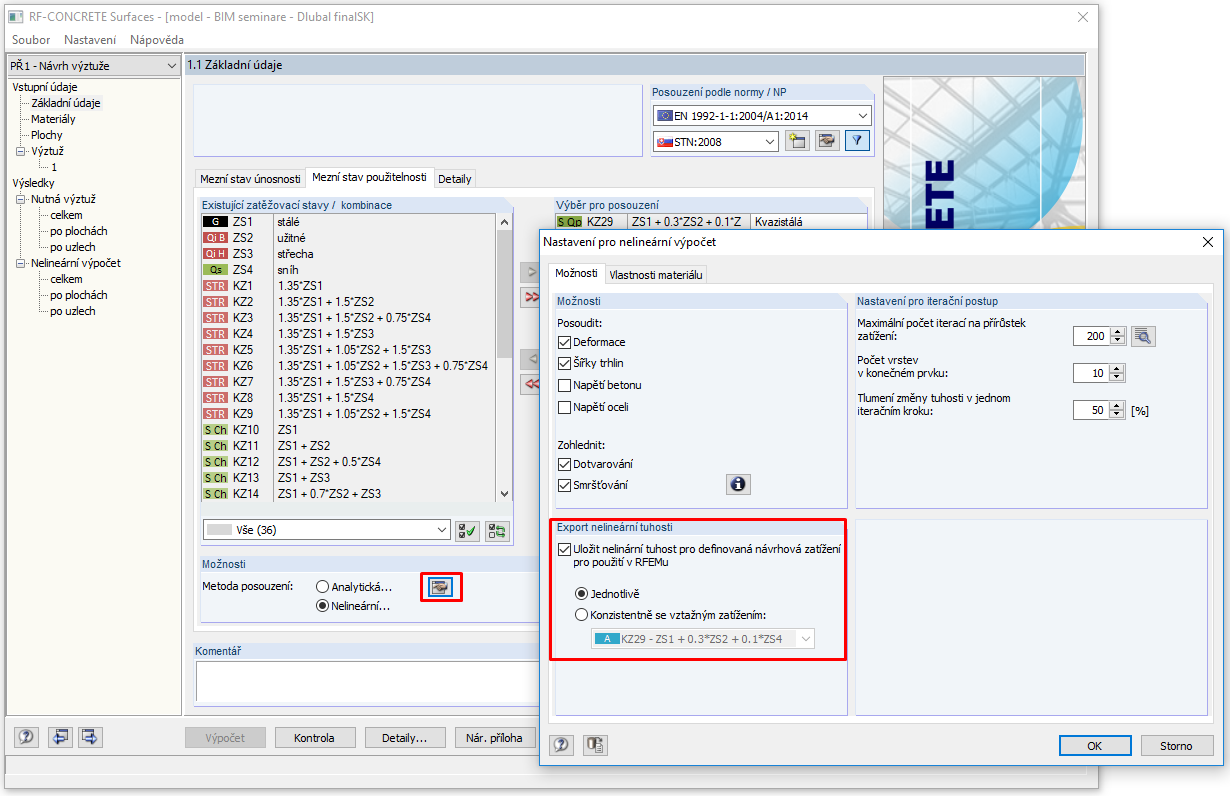Click the Storno button

click(1176, 746)
